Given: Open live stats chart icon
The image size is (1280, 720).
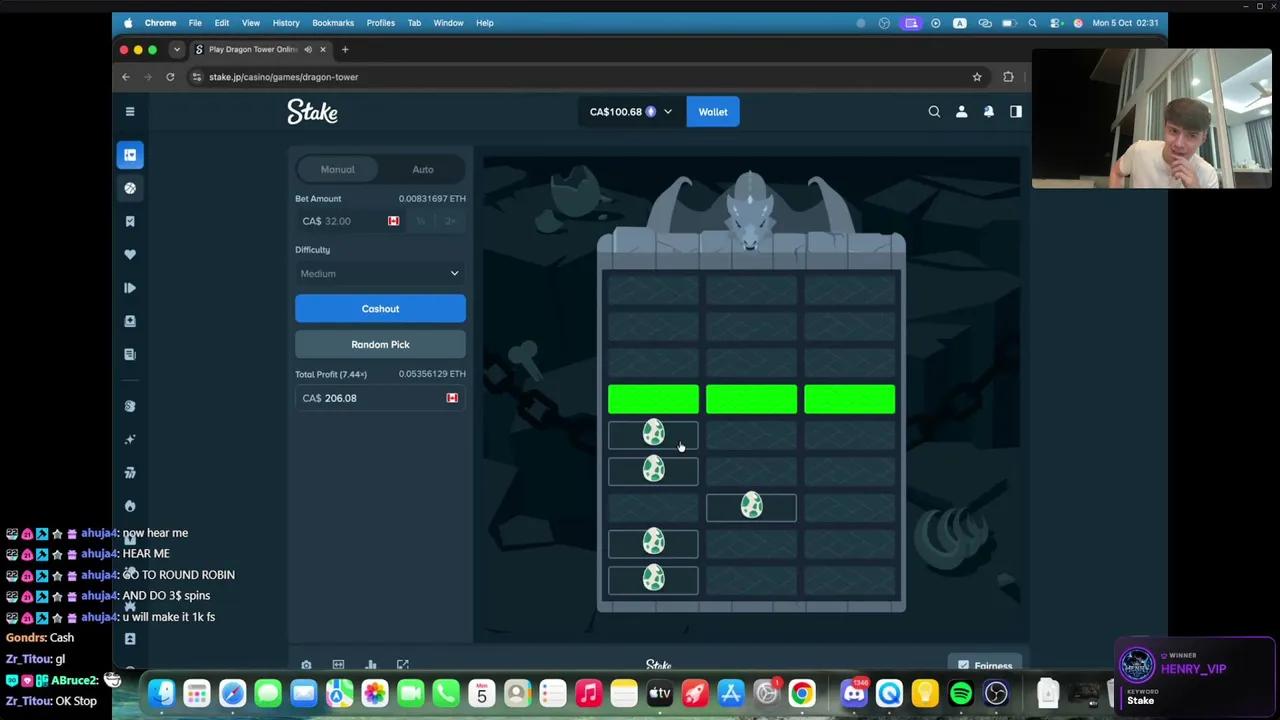Looking at the screenshot, I should 371,665.
